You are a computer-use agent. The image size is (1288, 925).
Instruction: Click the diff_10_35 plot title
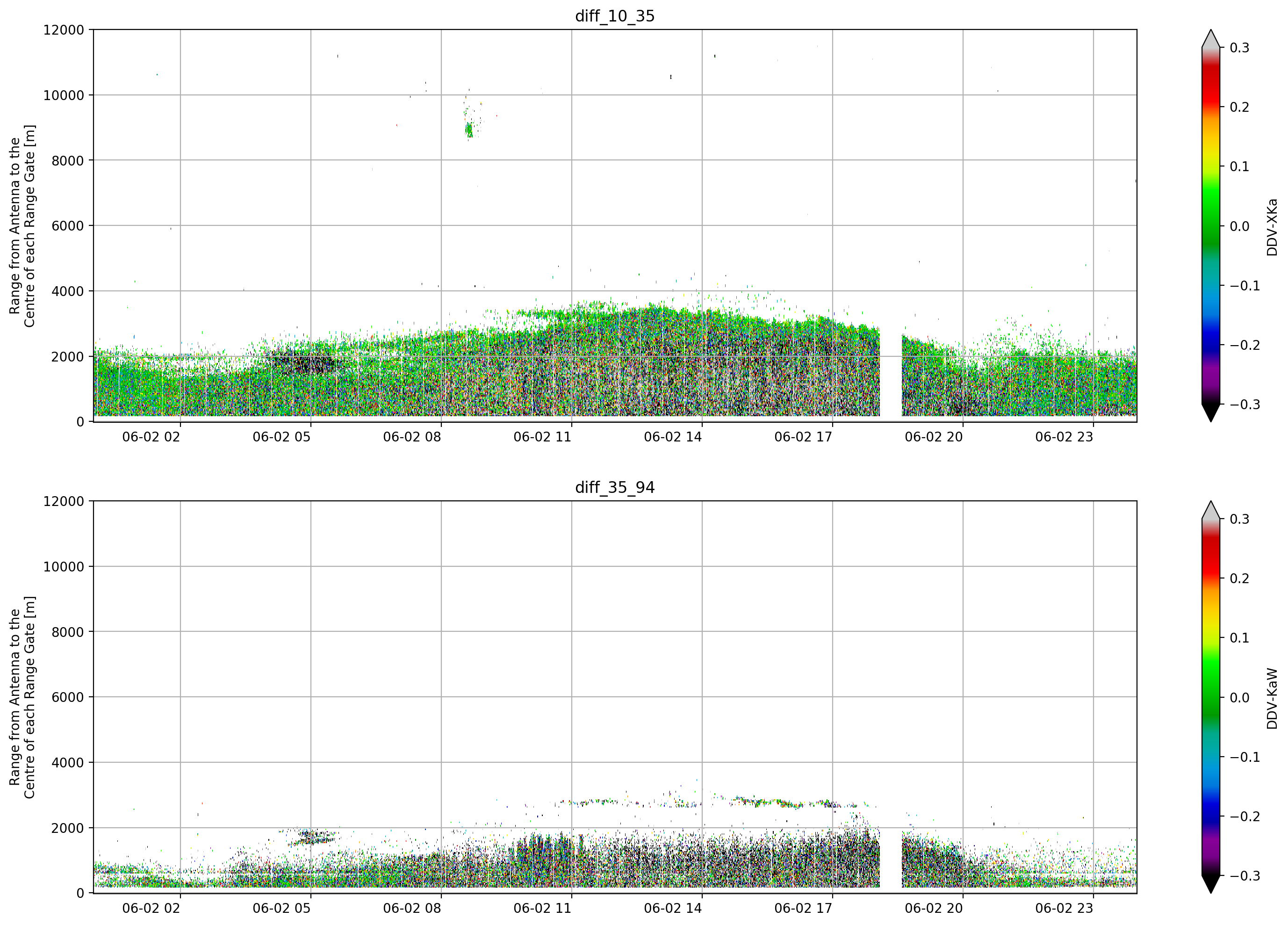[x=615, y=16]
